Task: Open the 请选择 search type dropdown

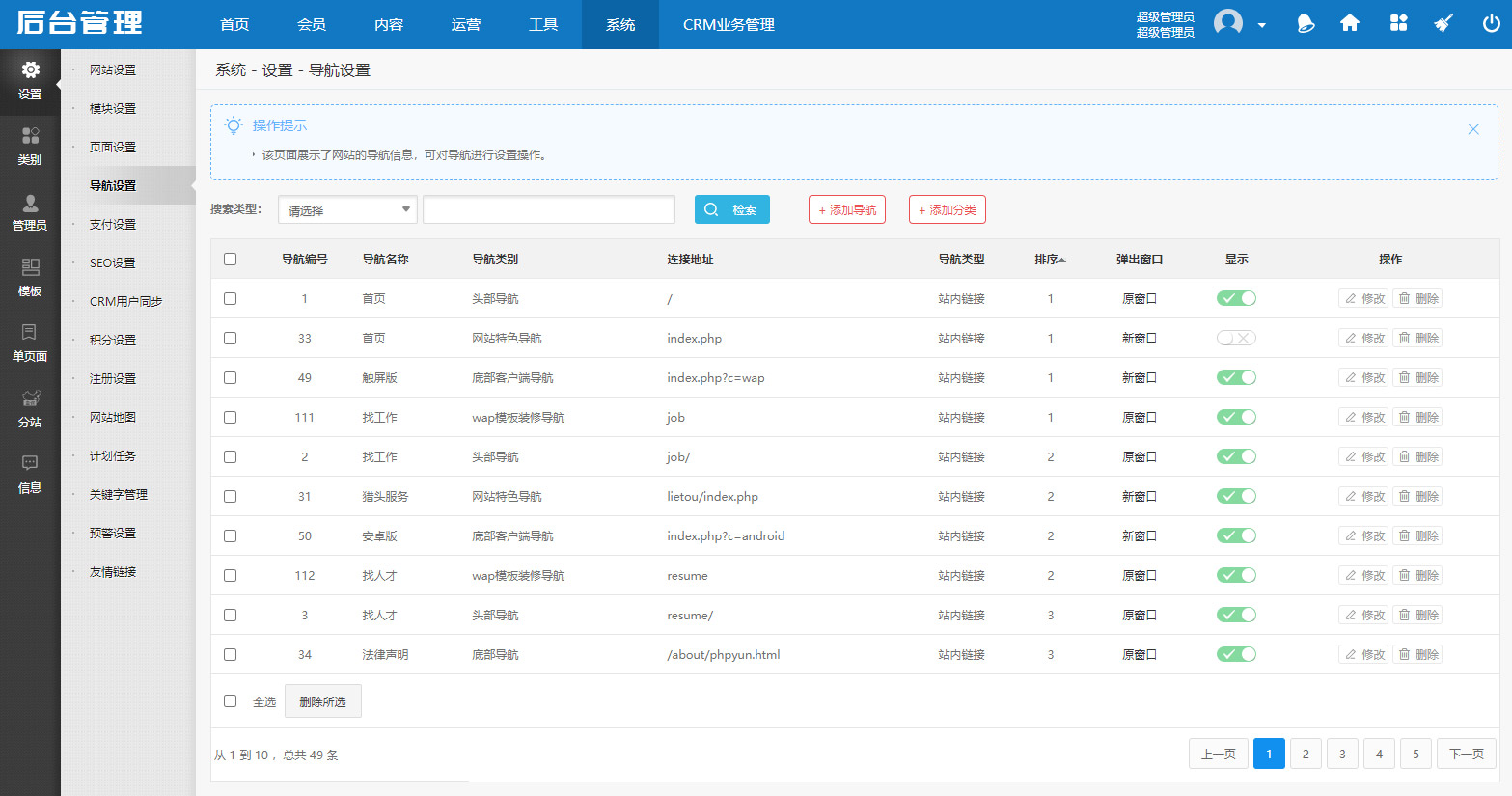Action: click(347, 209)
